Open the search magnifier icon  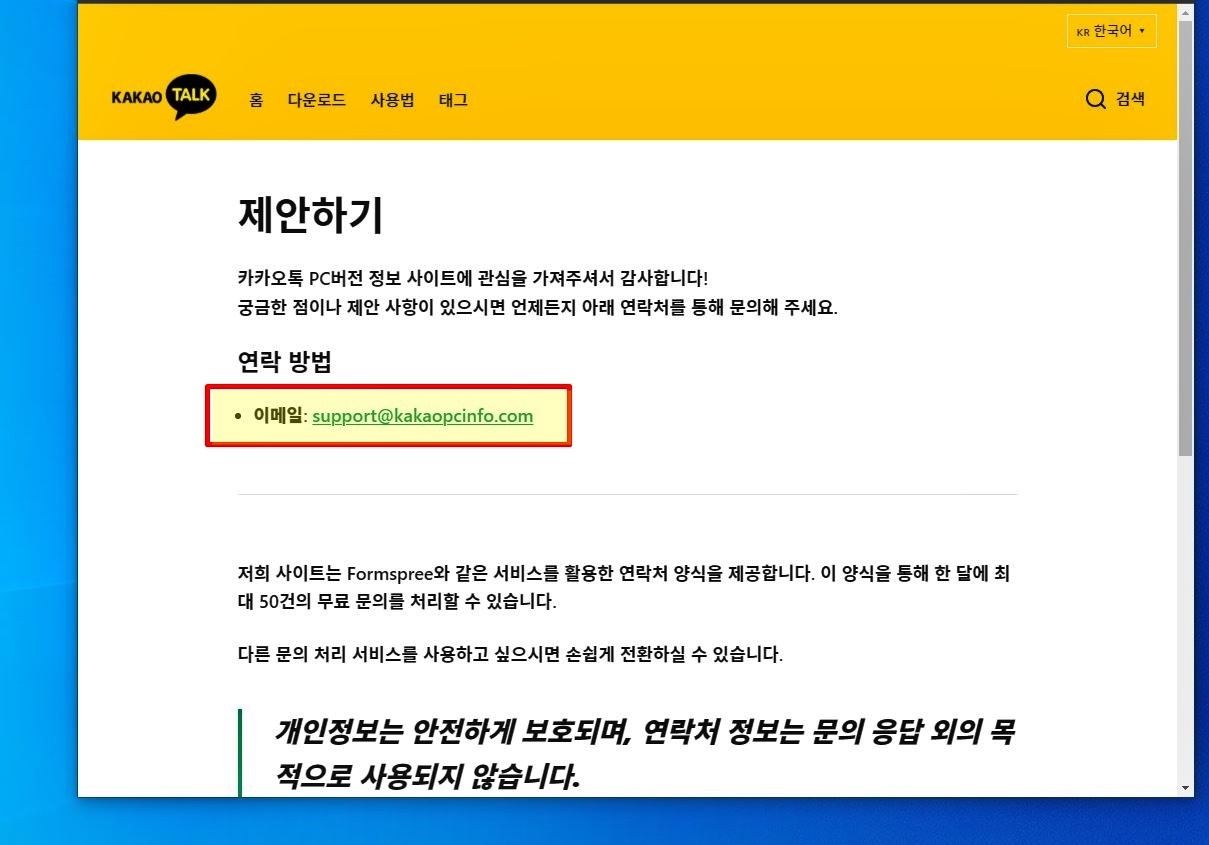tap(1096, 99)
